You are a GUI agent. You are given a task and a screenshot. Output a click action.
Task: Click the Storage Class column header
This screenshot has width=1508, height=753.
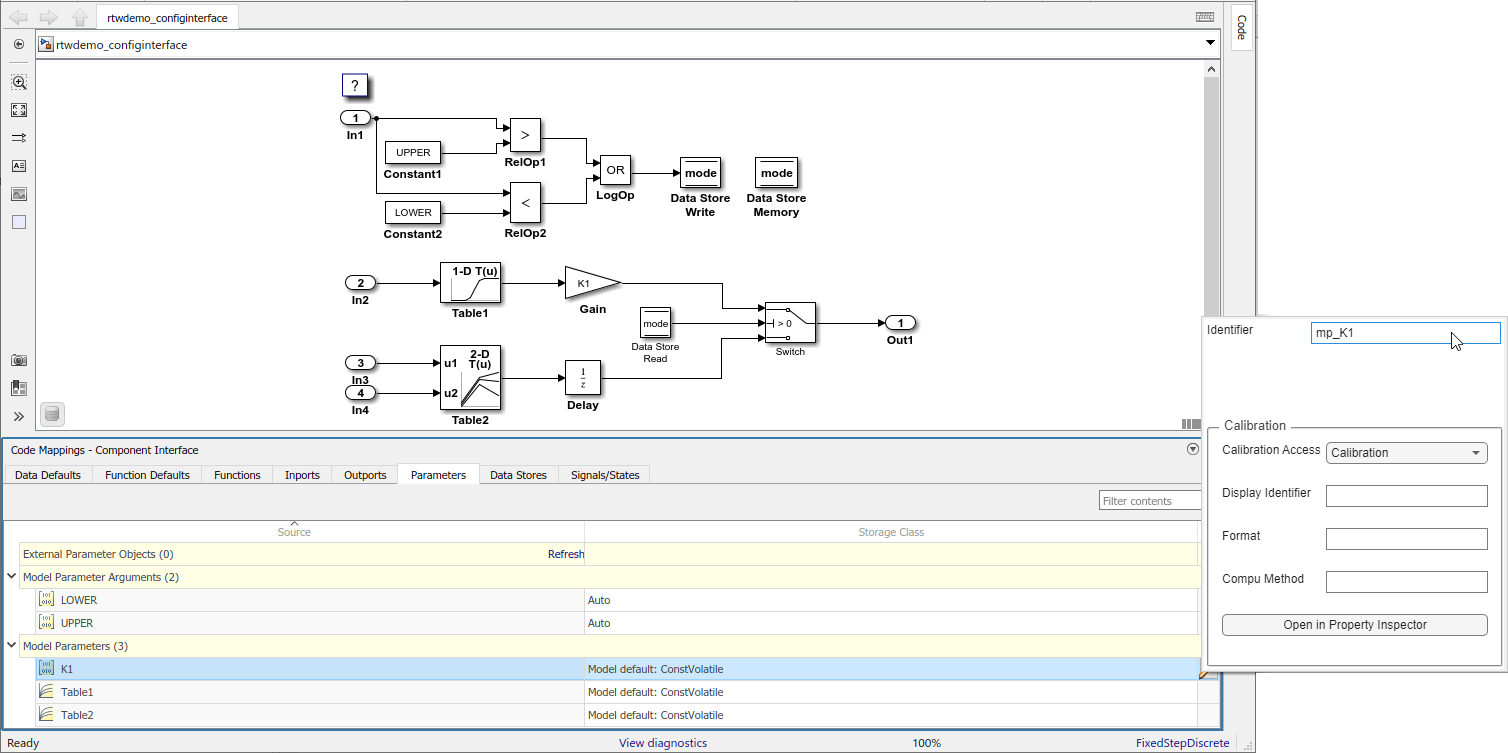[x=891, y=532]
